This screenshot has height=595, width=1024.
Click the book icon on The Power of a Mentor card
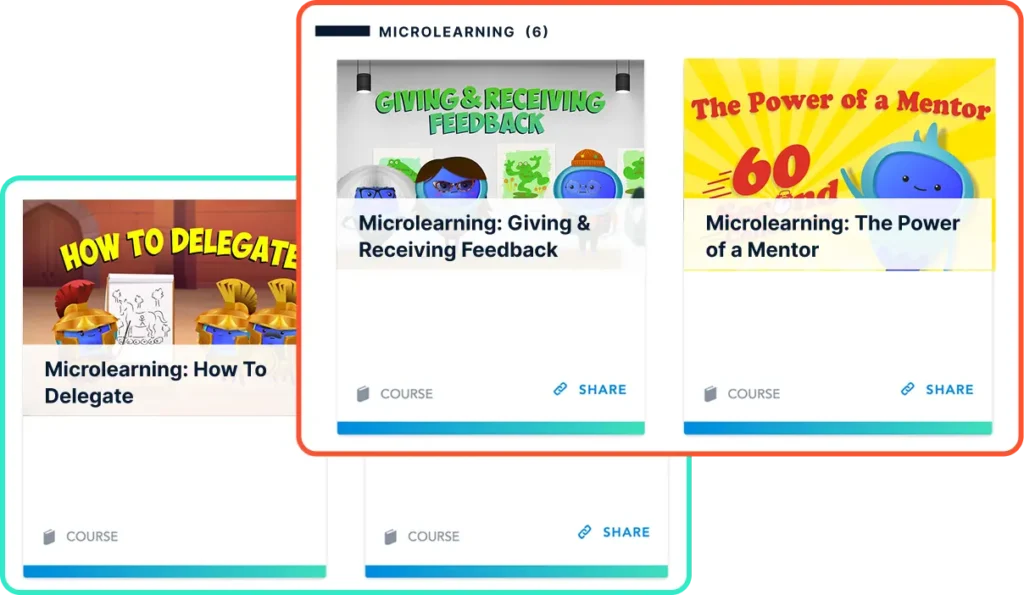[711, 394]
